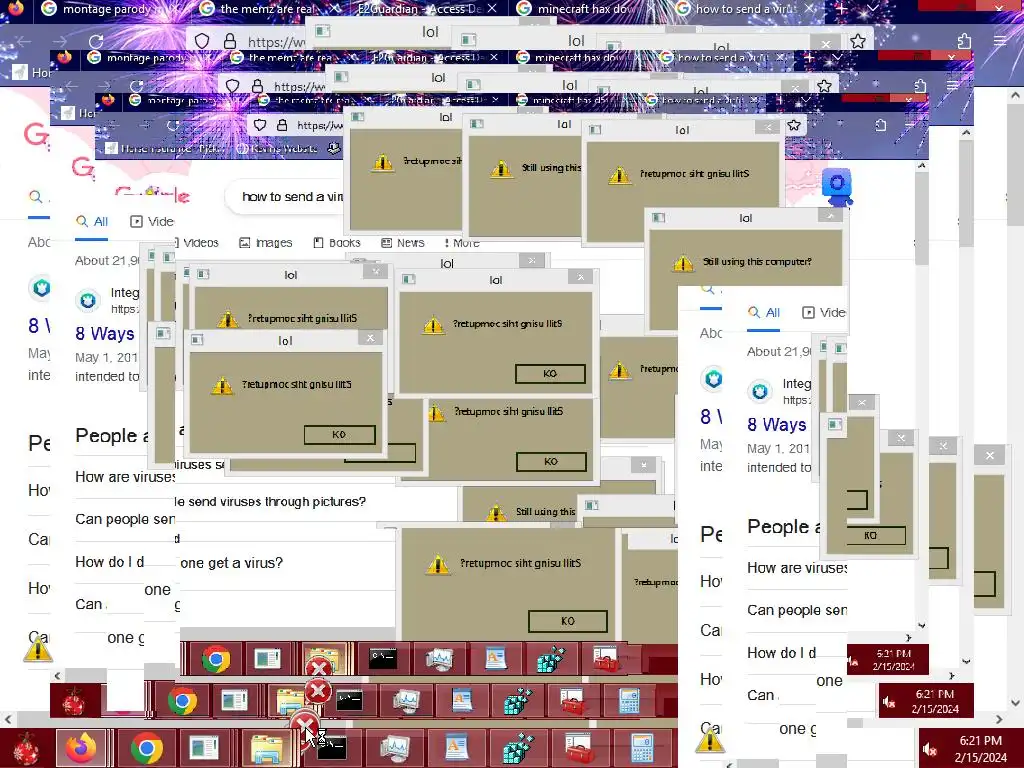Expand the 'one get a virus?' question
Image resolution: width=1024 pixels, height=768 pixels.
coord(231,563)
